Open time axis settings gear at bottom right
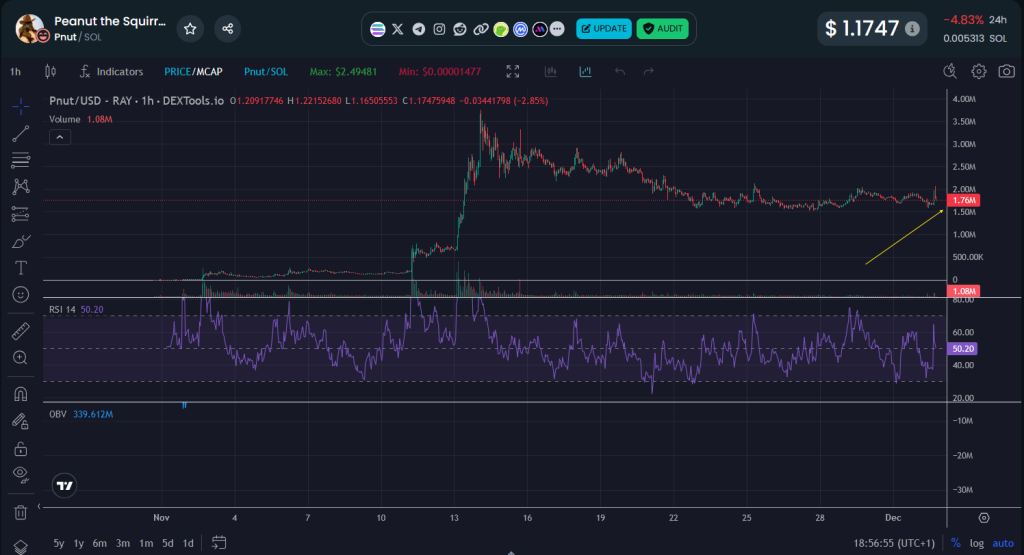This screenshot has height=555, width=1024. tap(984, 518)
